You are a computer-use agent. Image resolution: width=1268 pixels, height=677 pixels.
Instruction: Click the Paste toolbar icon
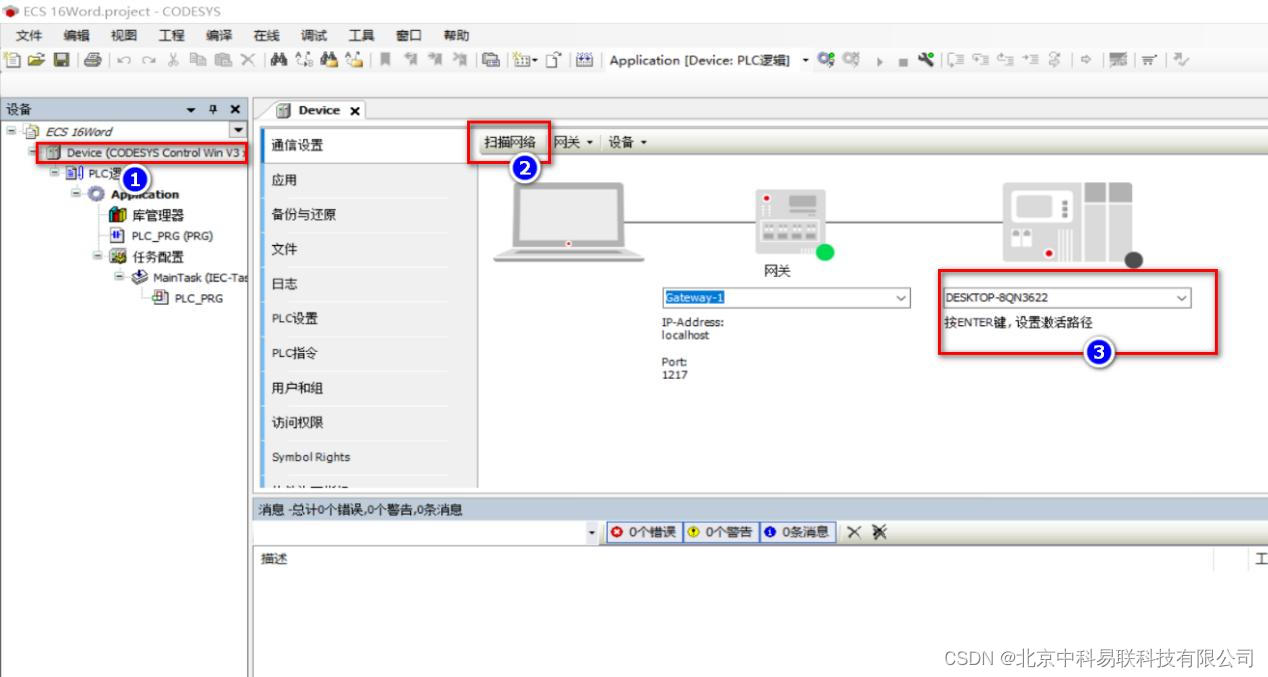point(222,60)
